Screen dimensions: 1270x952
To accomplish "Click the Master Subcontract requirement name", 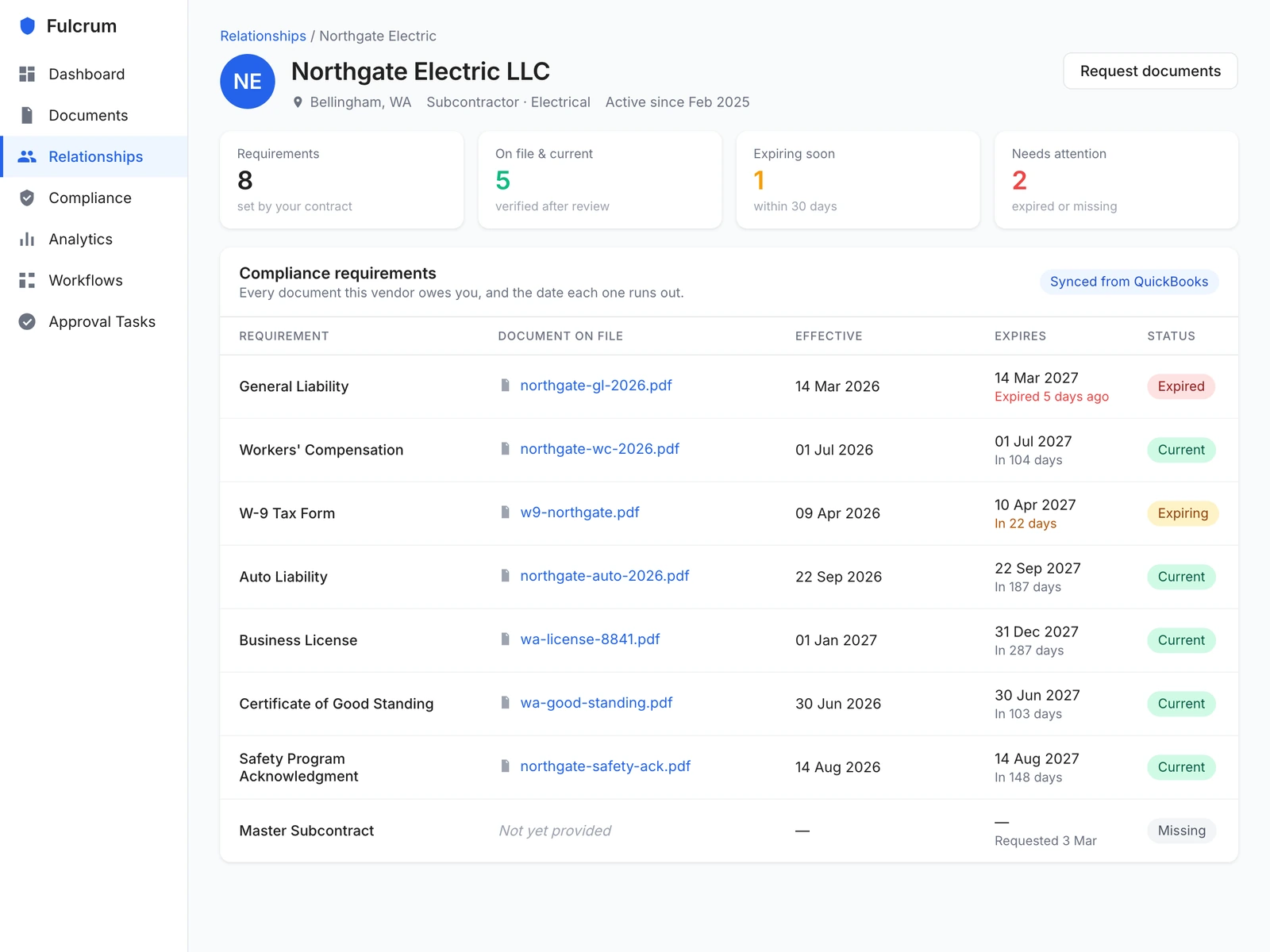I will [306, 831].
